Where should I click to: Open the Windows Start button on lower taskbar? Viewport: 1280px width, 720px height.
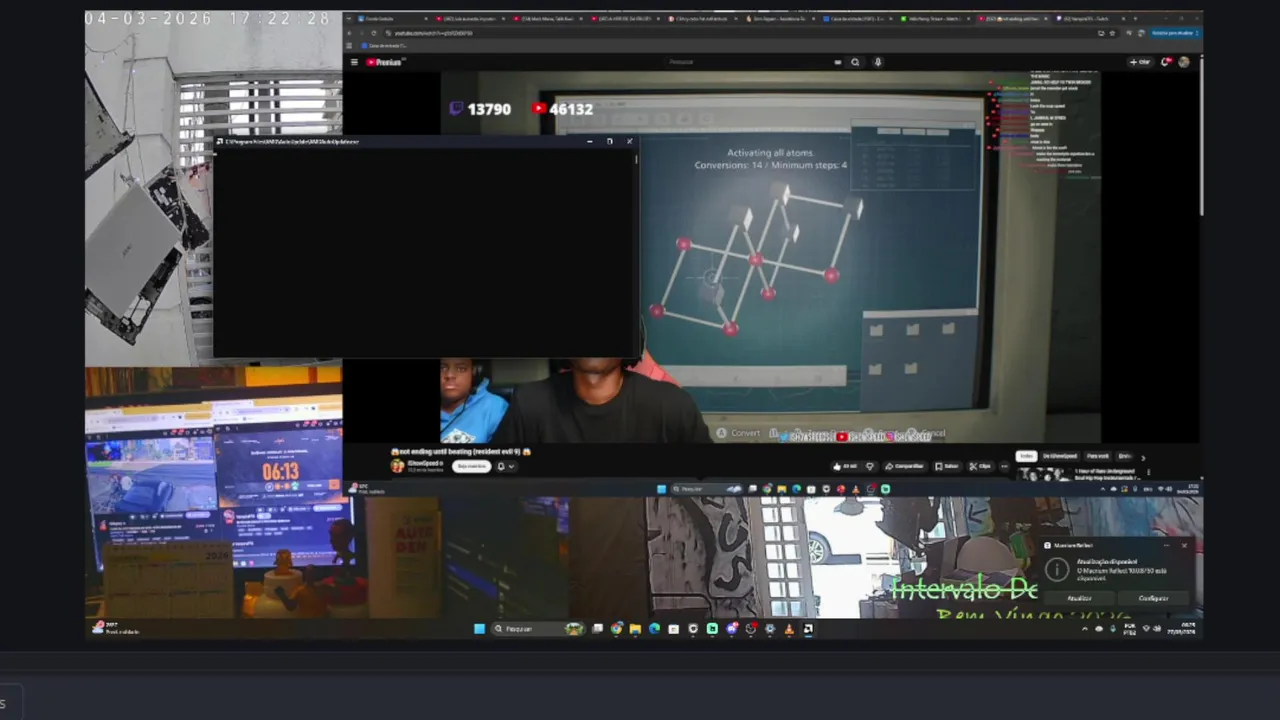coord(479,629)
